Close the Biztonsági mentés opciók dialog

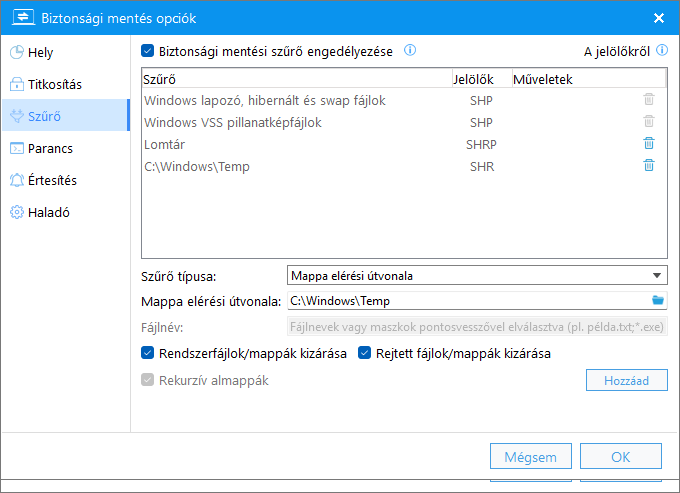point(659,18)
